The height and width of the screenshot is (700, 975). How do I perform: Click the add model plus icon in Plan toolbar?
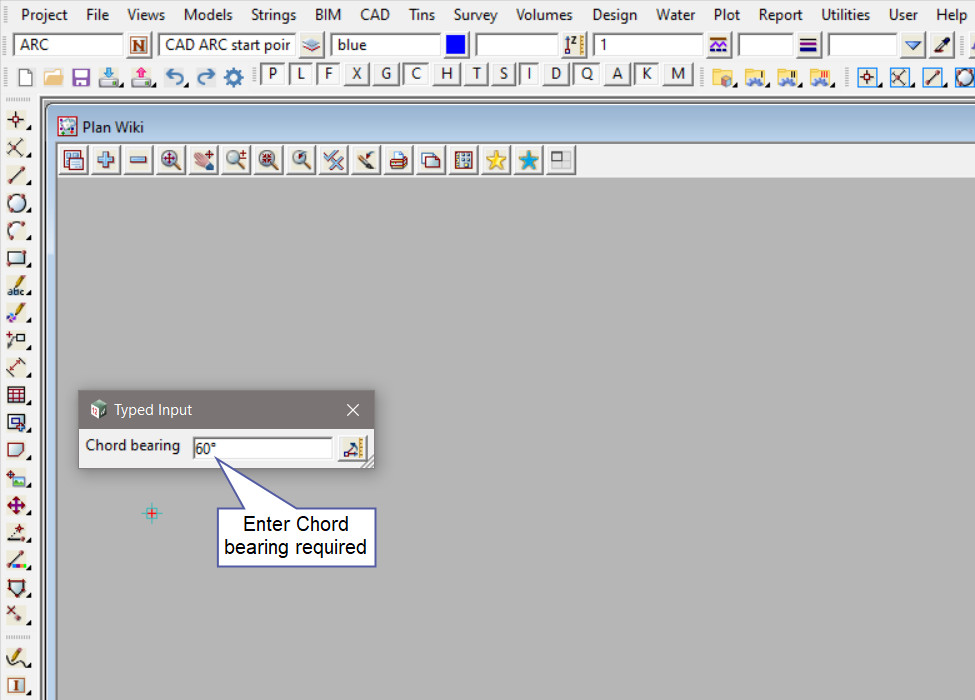(x=105, y=160)
